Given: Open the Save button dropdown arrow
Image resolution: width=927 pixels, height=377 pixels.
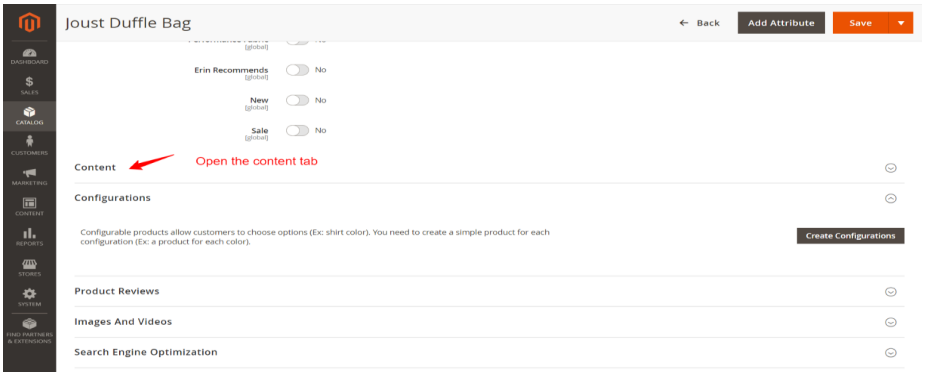Looking at the screenshot, I should [x=901, y=23].
